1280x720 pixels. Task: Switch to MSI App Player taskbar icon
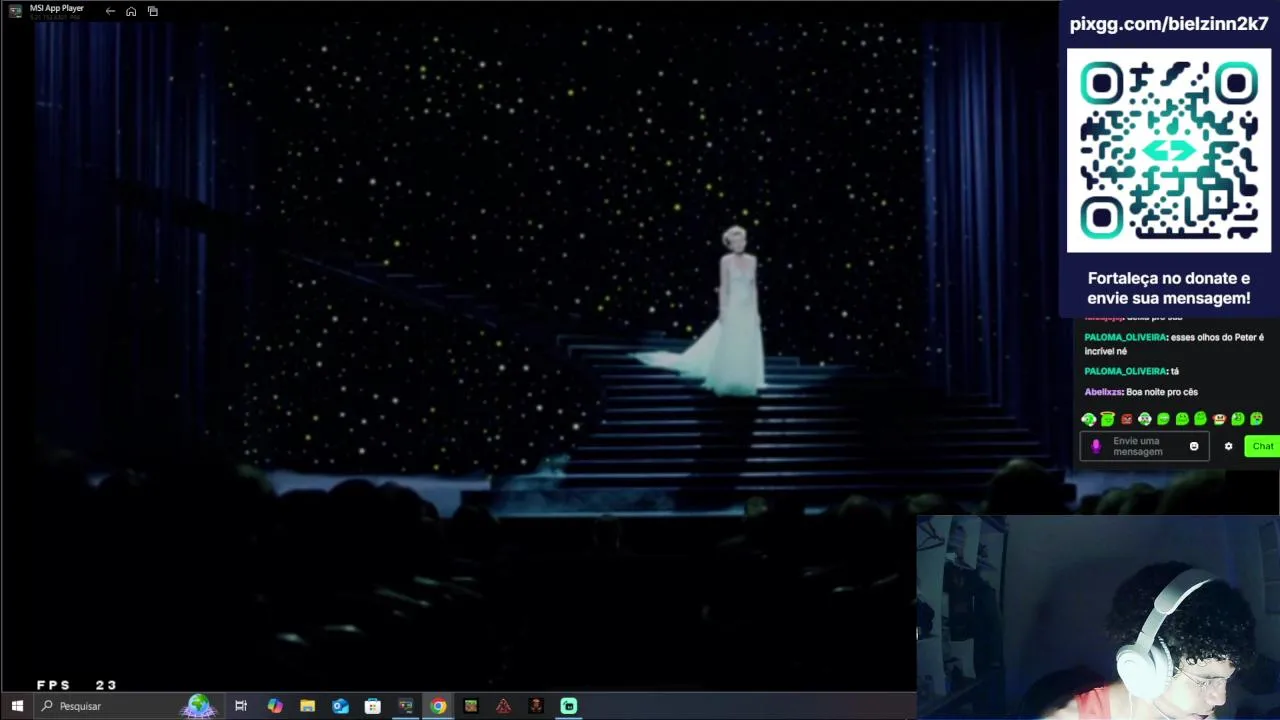[405, 706]
